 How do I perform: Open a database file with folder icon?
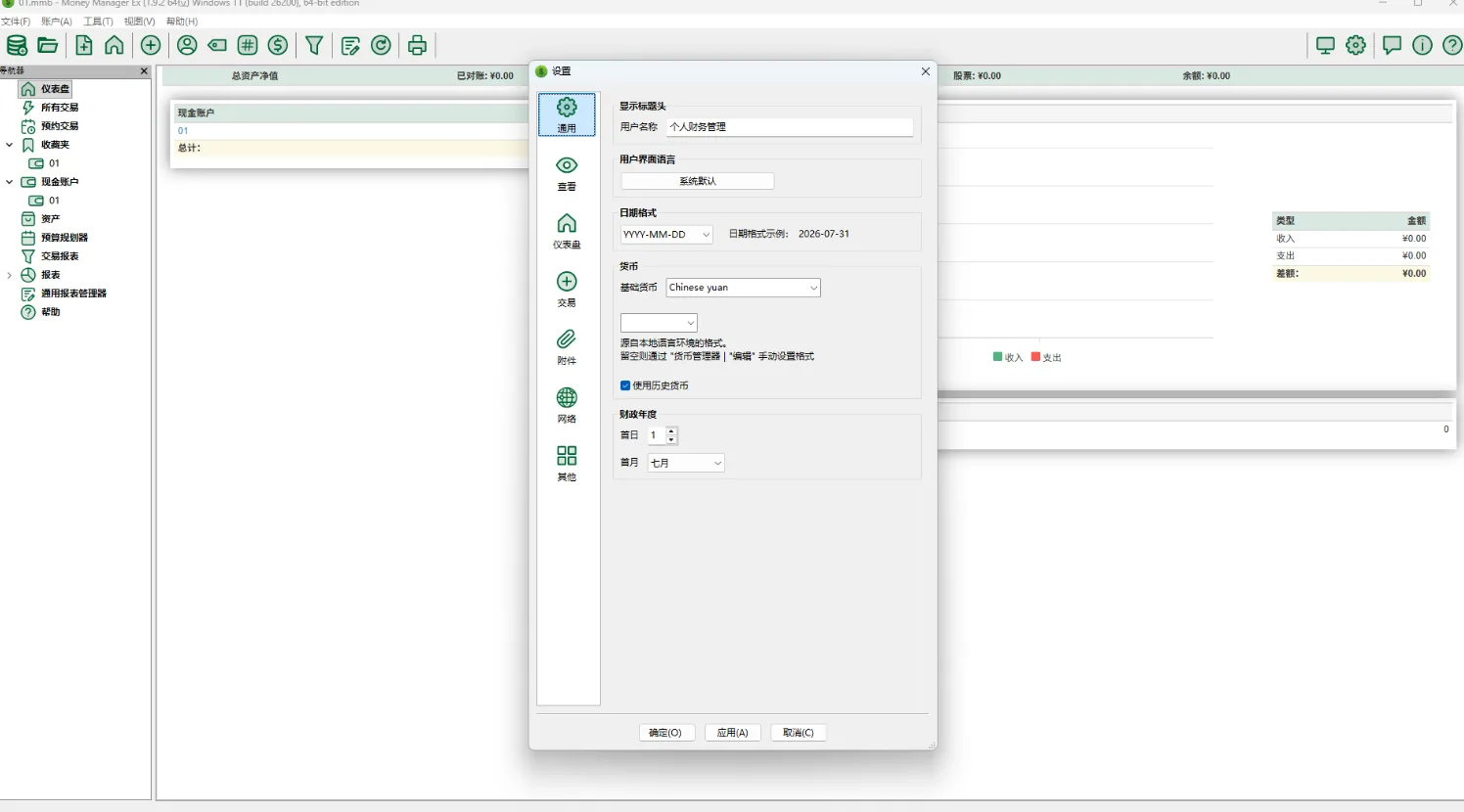pyautogui.click(x=48, y=45)
